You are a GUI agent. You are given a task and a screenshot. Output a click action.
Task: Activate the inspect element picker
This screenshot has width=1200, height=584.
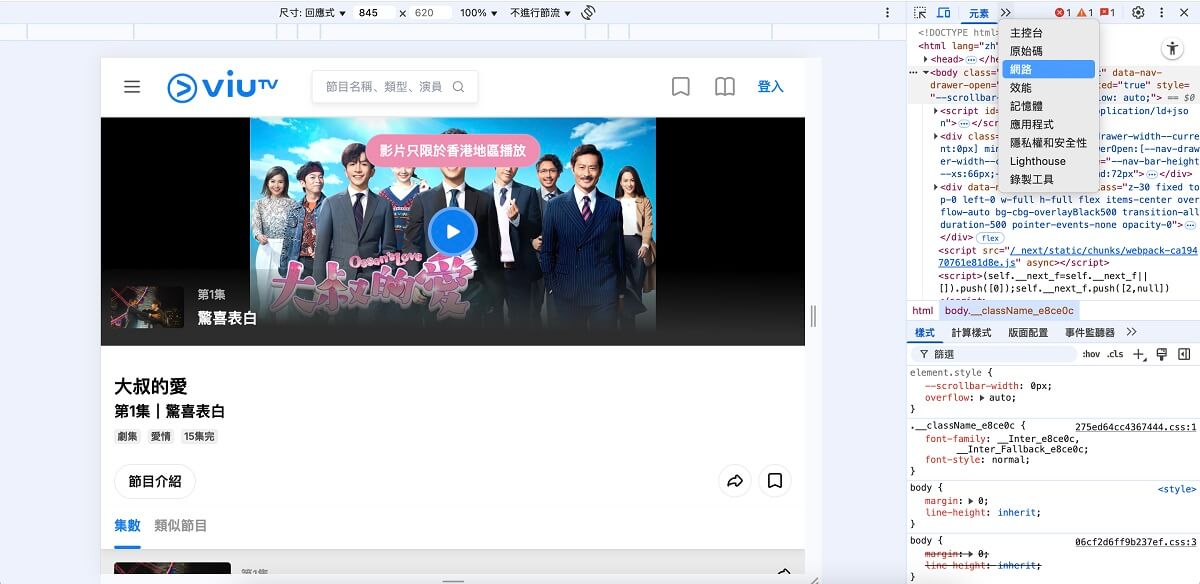coord(921,13)
